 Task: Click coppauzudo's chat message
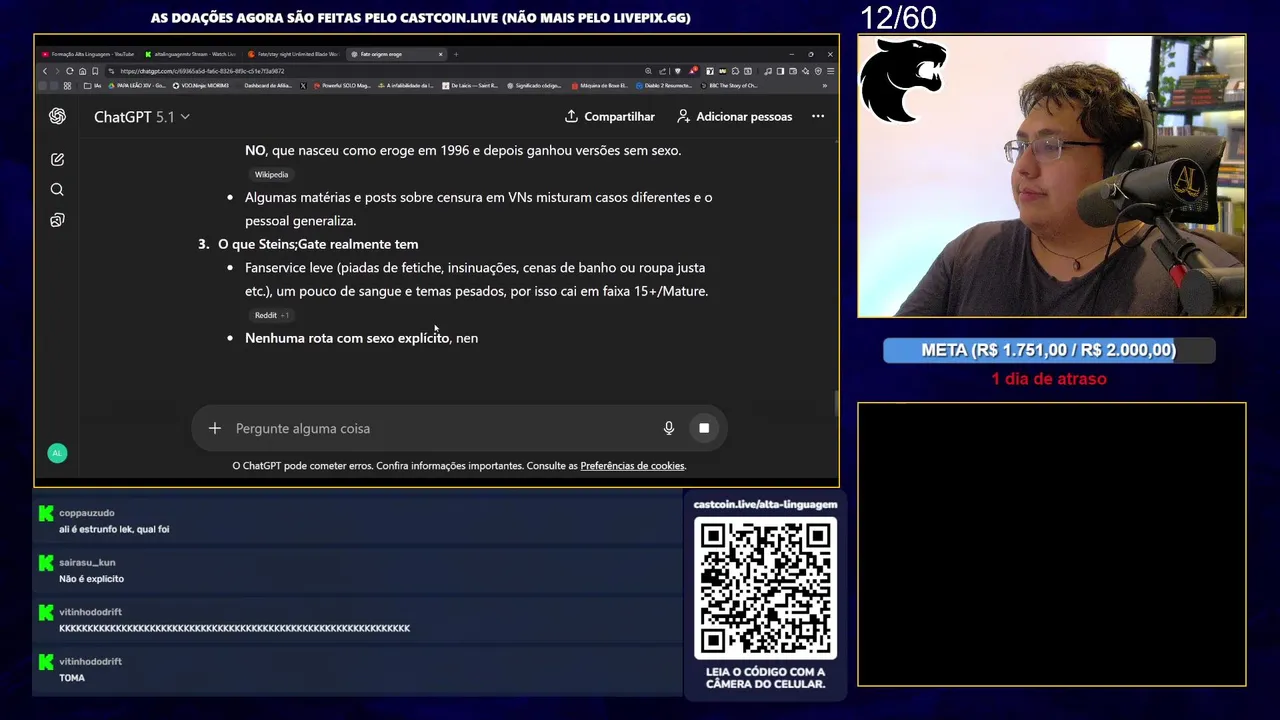tap(114, 529)
